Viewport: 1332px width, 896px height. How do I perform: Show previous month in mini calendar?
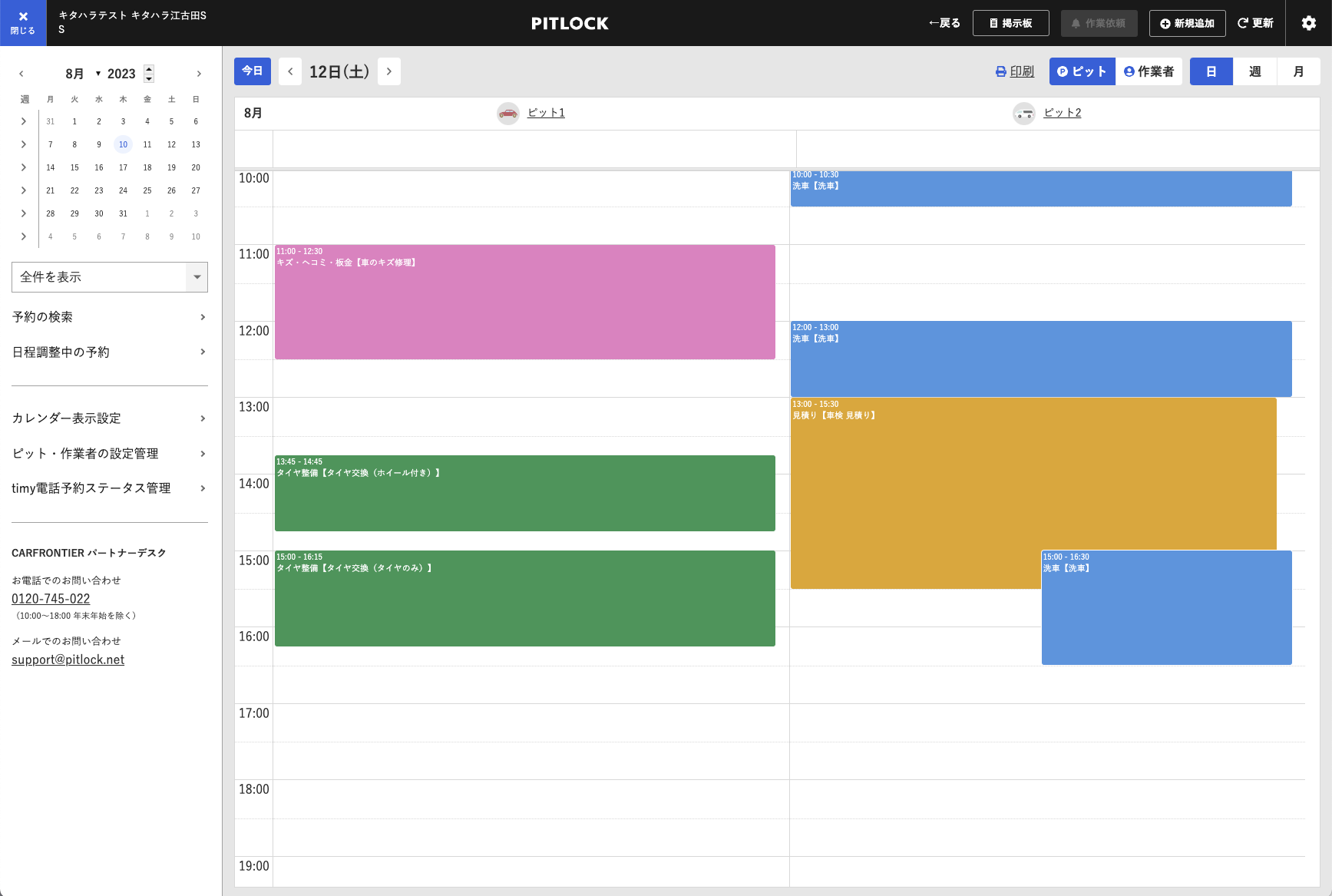(21, 74)
